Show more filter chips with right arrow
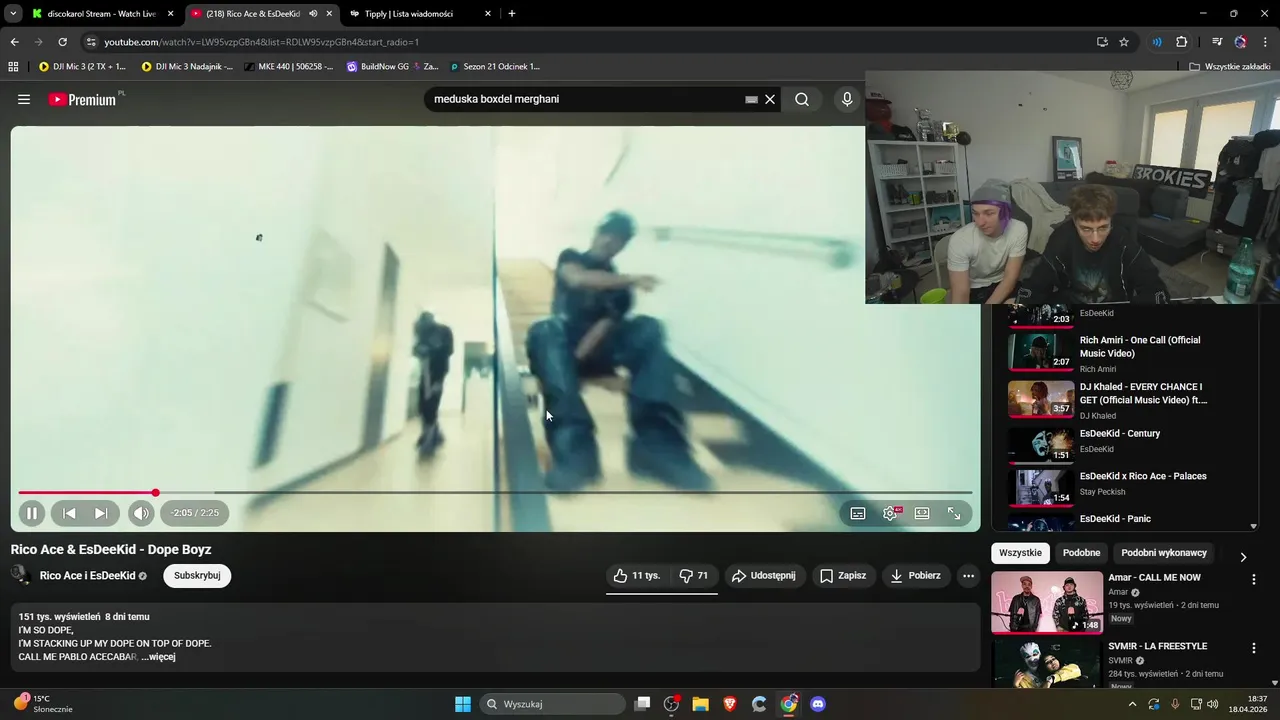Image resolution: width=1280 pixels, height=720 pixels. pyautogui.click(x=1243, y=557)
